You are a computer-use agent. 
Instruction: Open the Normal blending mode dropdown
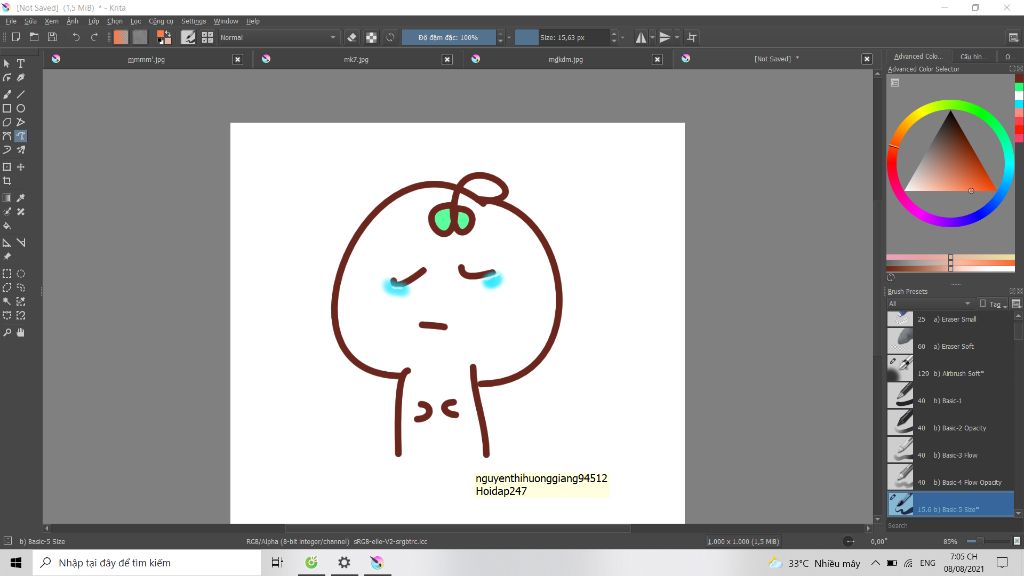tap(277, 37)
